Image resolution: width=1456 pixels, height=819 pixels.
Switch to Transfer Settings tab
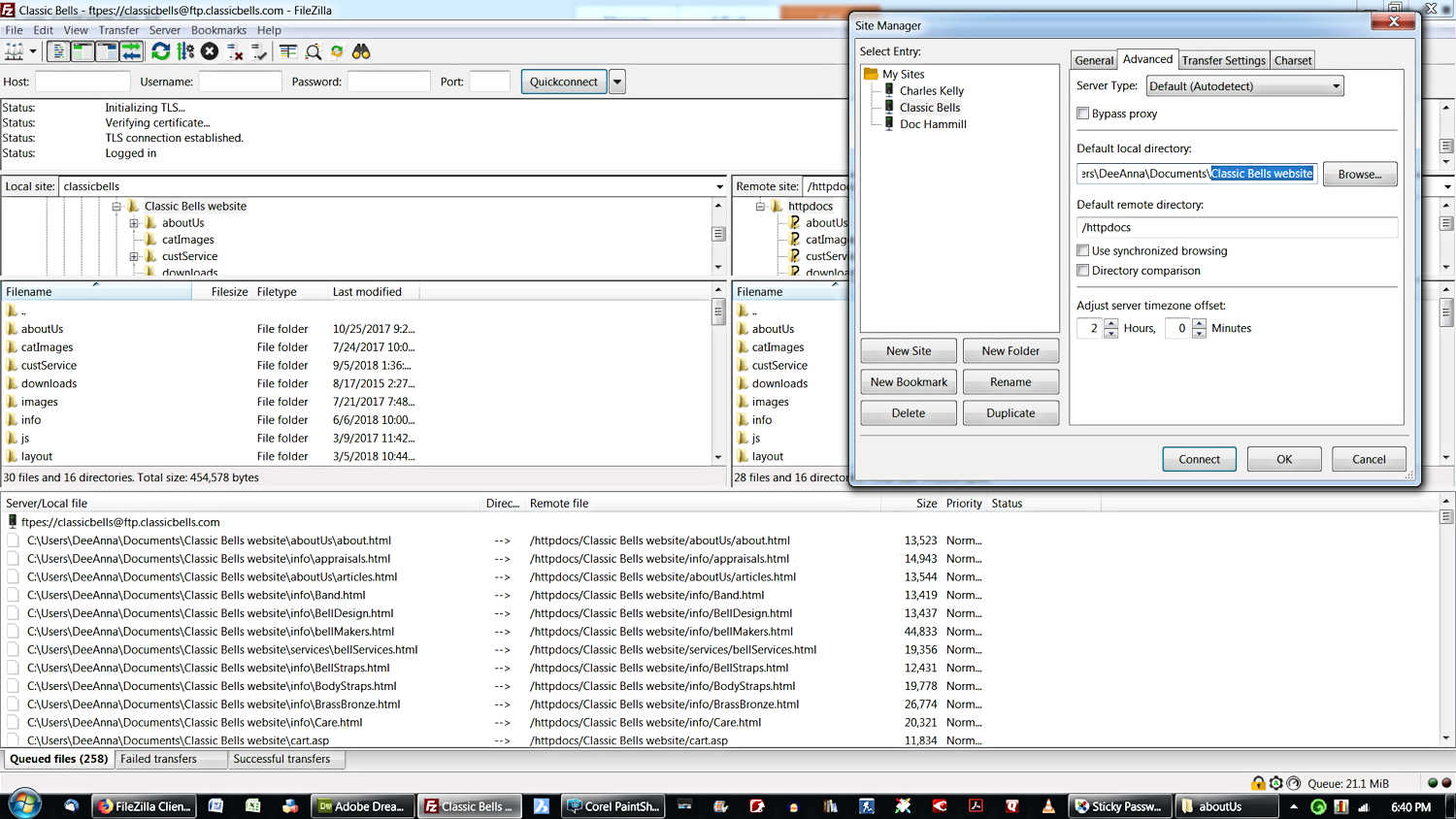(1223, 60)
